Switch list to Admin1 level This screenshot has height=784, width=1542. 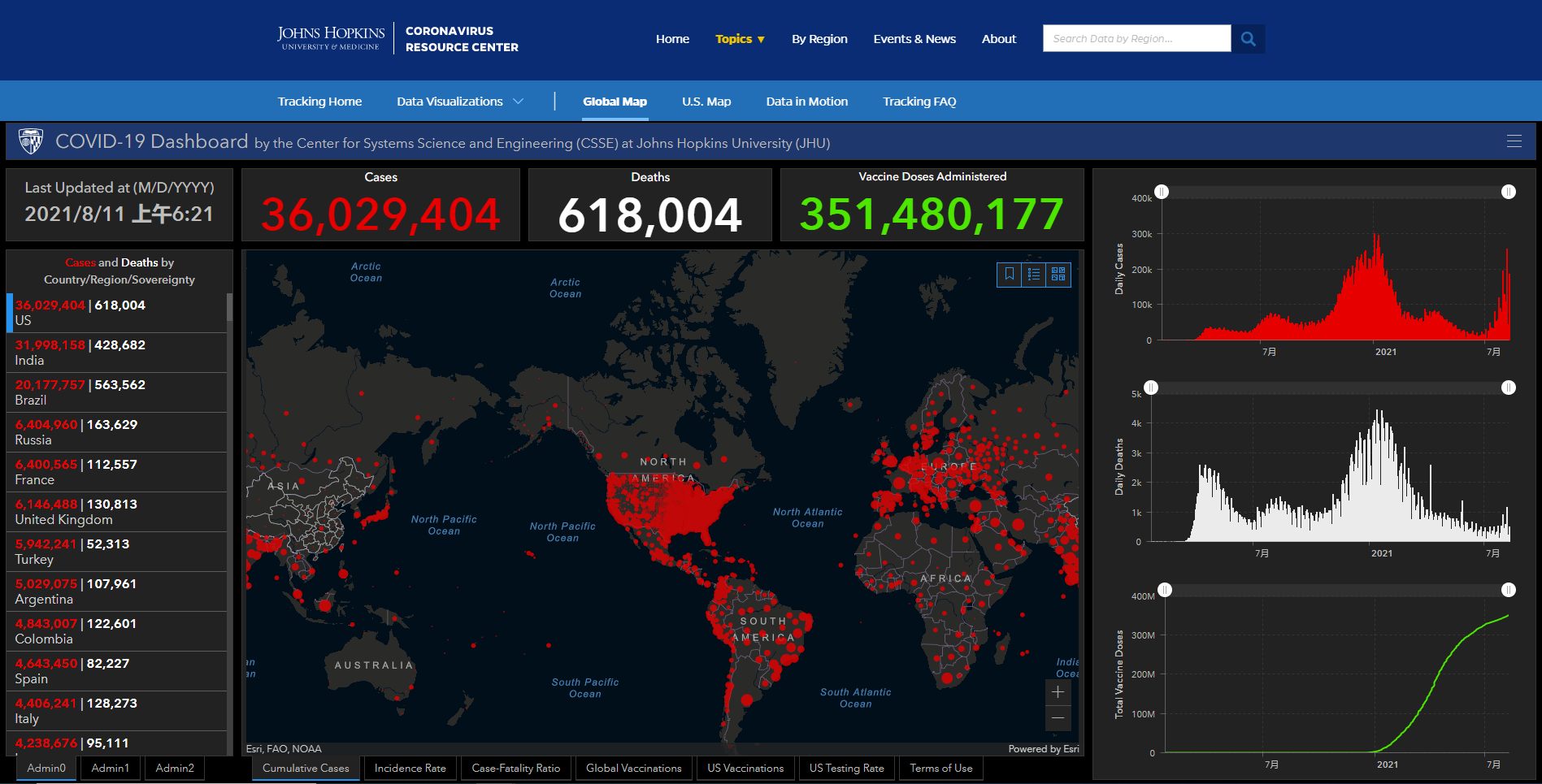pyautogui.click(x=110, y=768)
